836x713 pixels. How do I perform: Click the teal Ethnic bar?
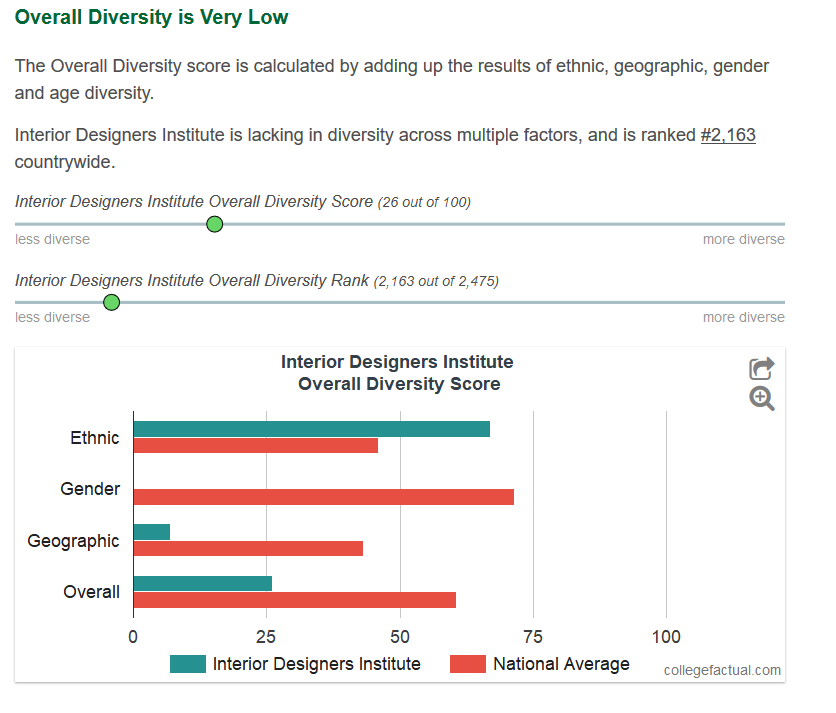[x=312, y=429]
